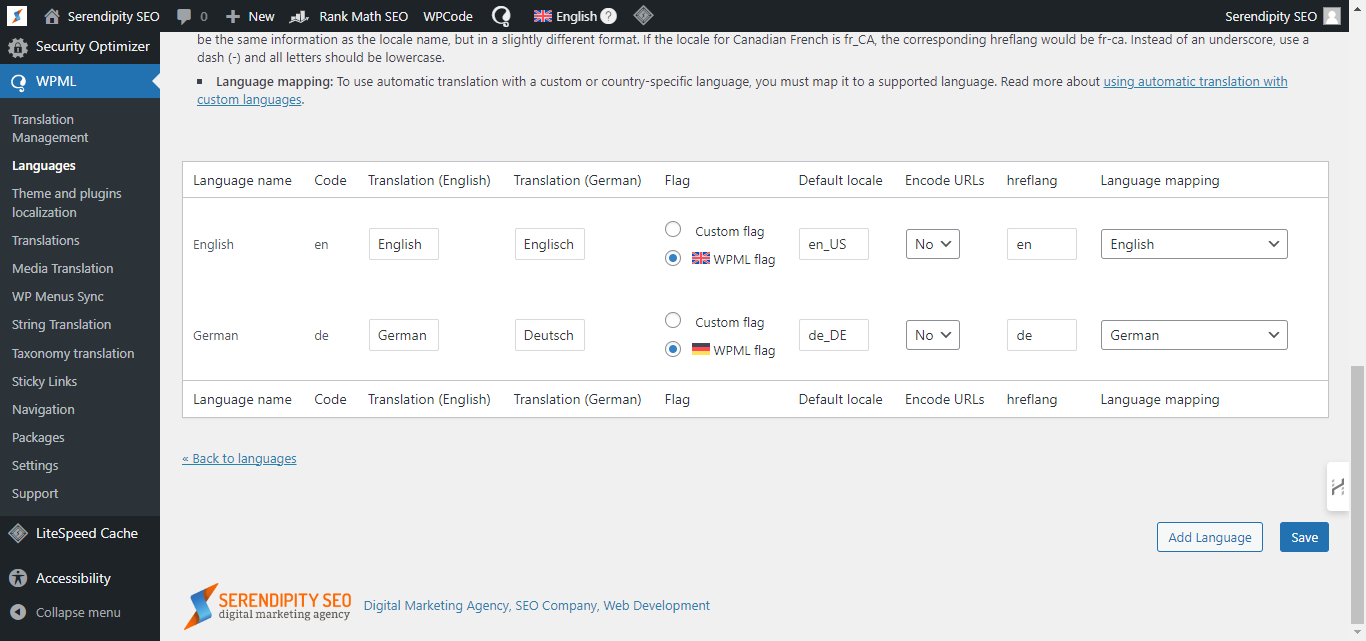Edit the hreflang field for English
The image size is (1366, 641).
tap(1042, 244)
